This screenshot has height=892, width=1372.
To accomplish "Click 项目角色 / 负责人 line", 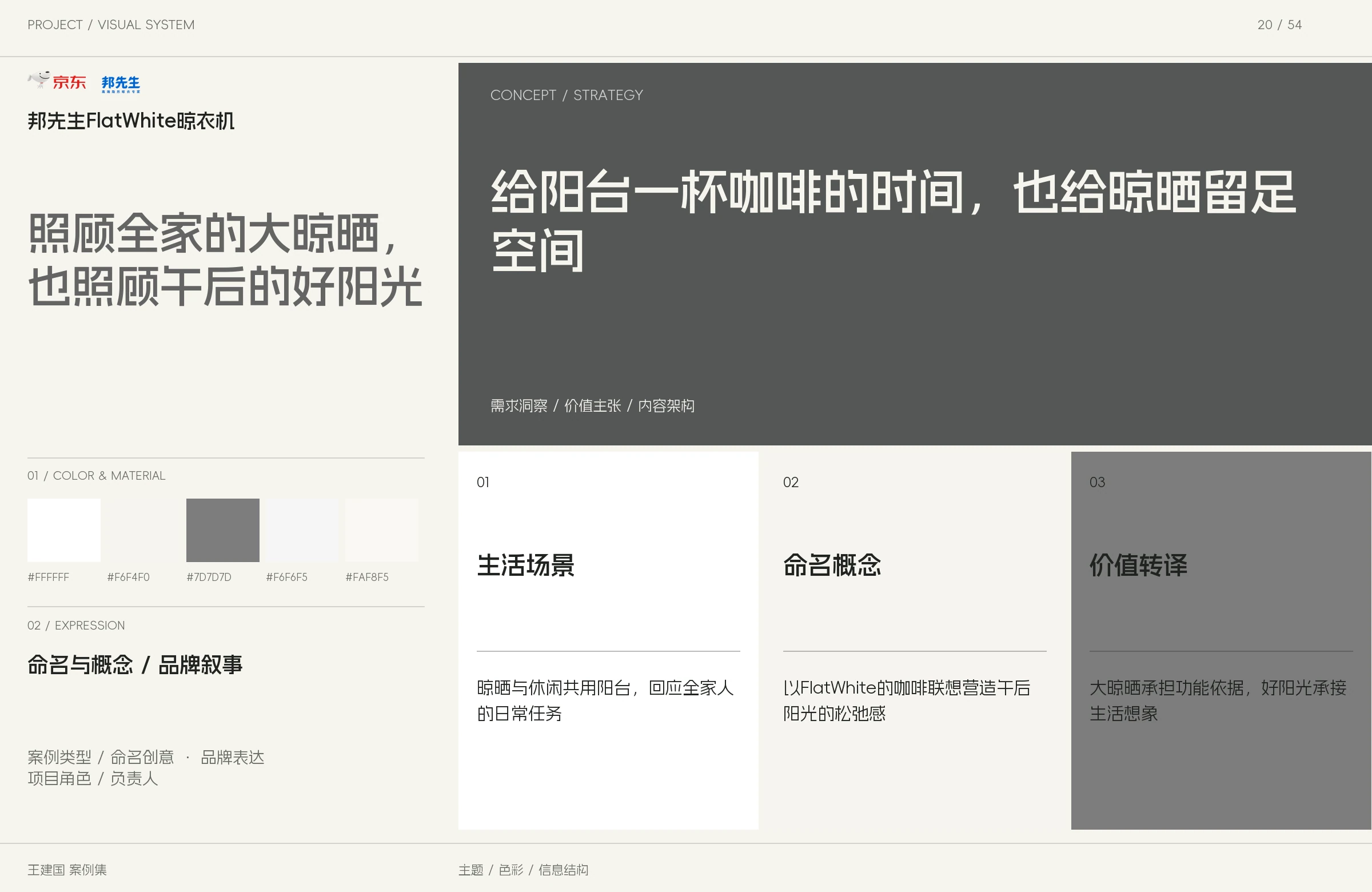I will tap(93, 778).
